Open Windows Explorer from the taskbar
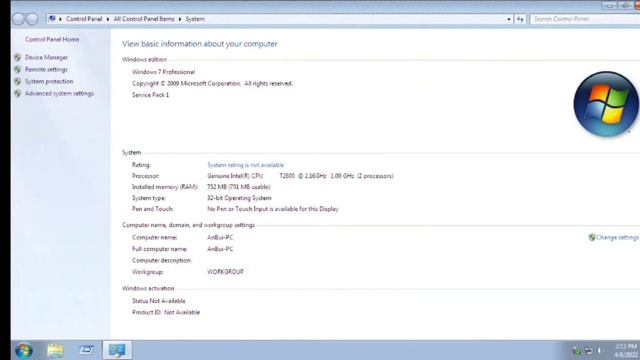 point(55,350)
